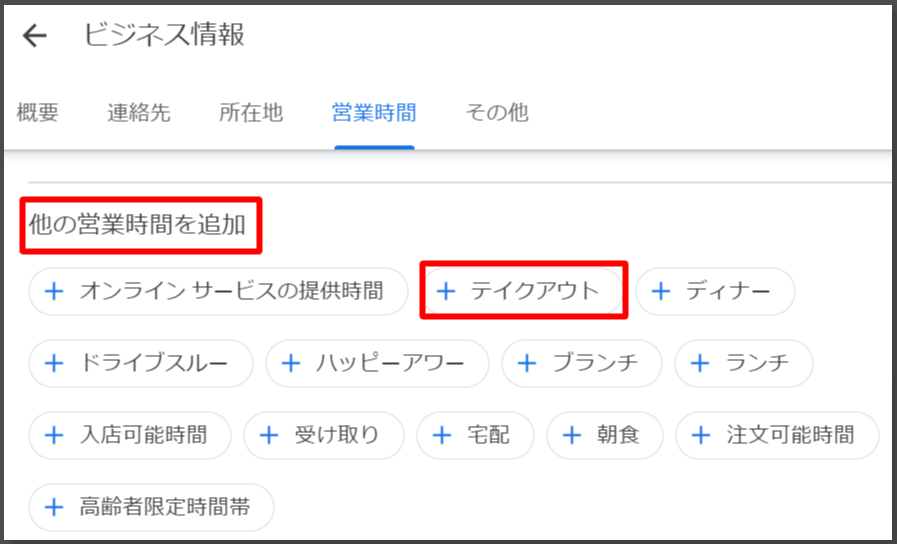Add ディナー hours chip
This screenshot has height=544, width=897.
click(x=715, y=291)
